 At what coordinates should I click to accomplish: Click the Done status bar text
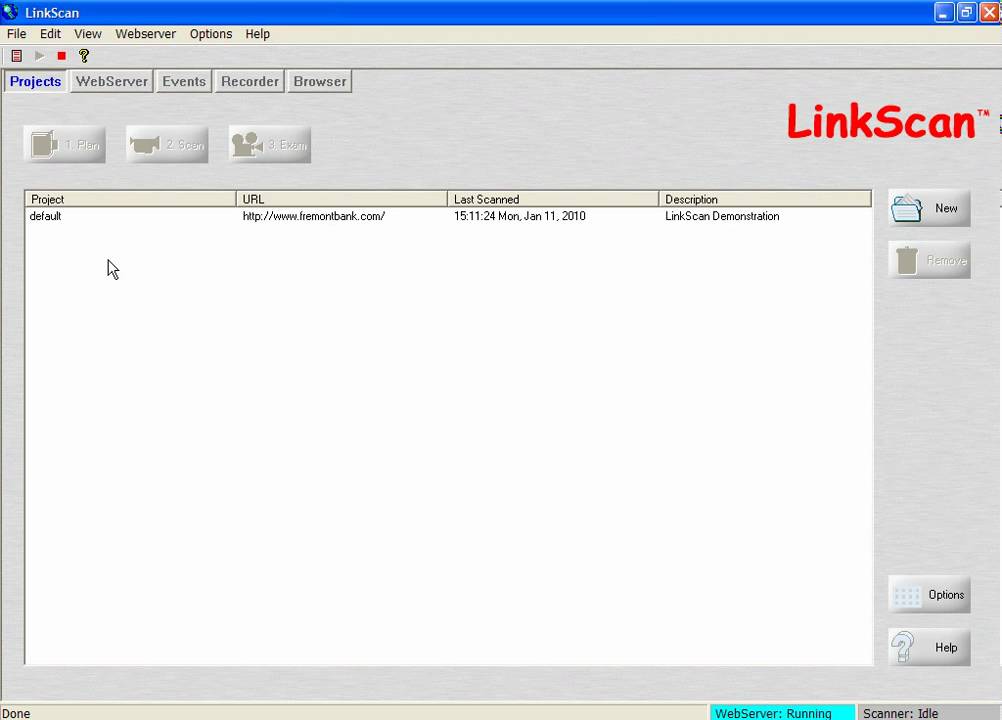[x=16, y=714]
